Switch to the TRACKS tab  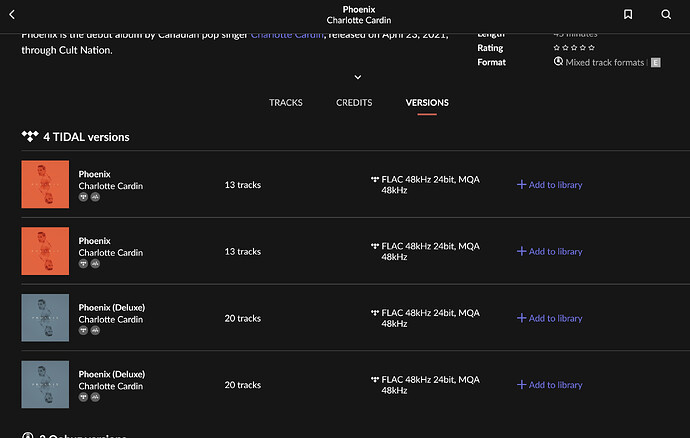coord(286,103)
